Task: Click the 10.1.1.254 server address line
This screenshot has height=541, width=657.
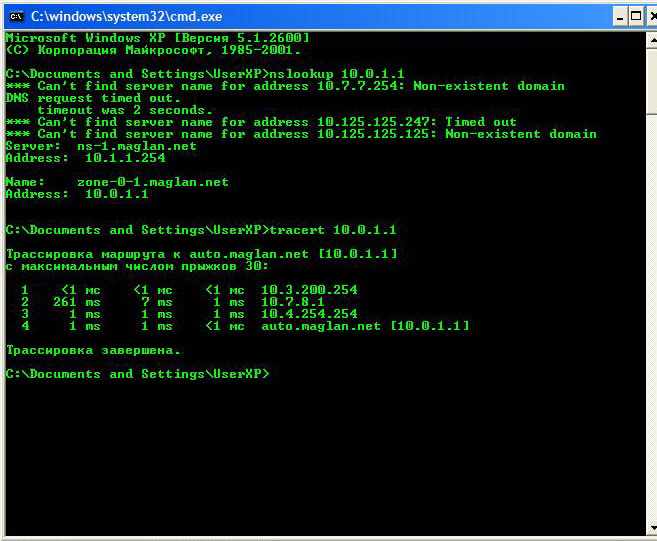Action: 124,158
